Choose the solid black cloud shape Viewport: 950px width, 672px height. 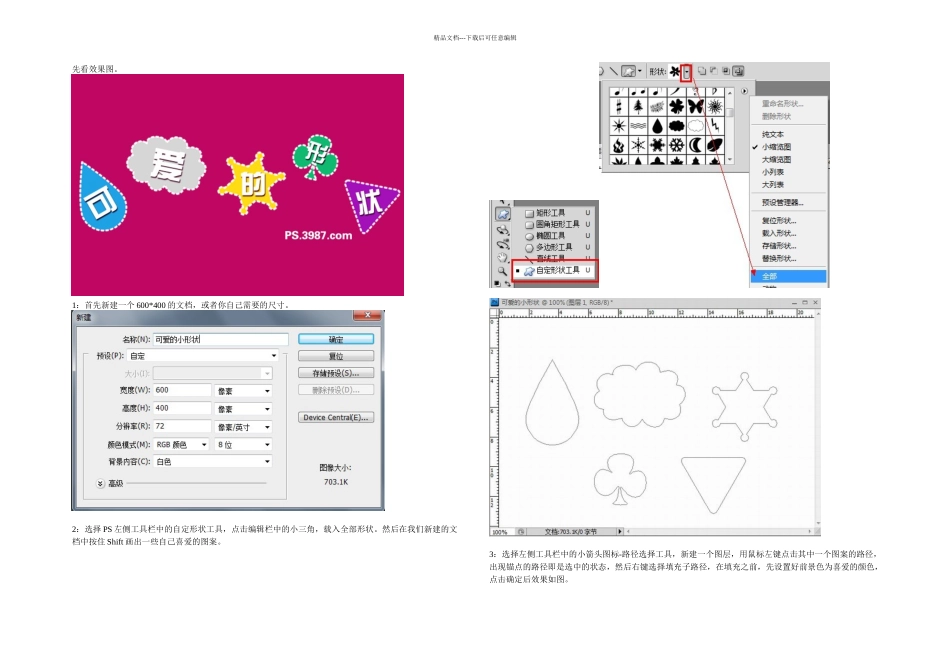coord(676,126)
